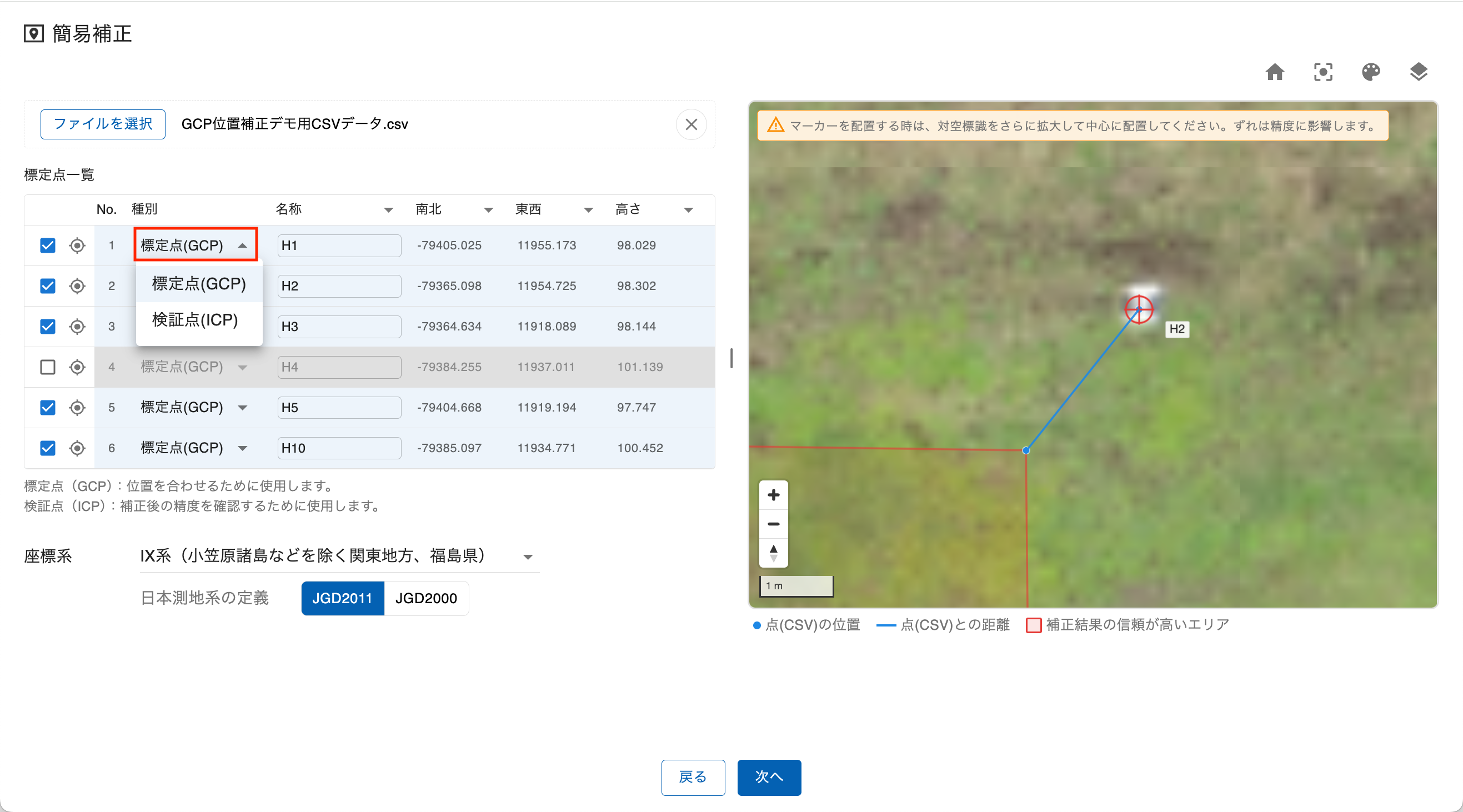Select 検証点(ICP) from the open menu
The height and width of the screenshot is (812, 1463).
click(195, 320)
